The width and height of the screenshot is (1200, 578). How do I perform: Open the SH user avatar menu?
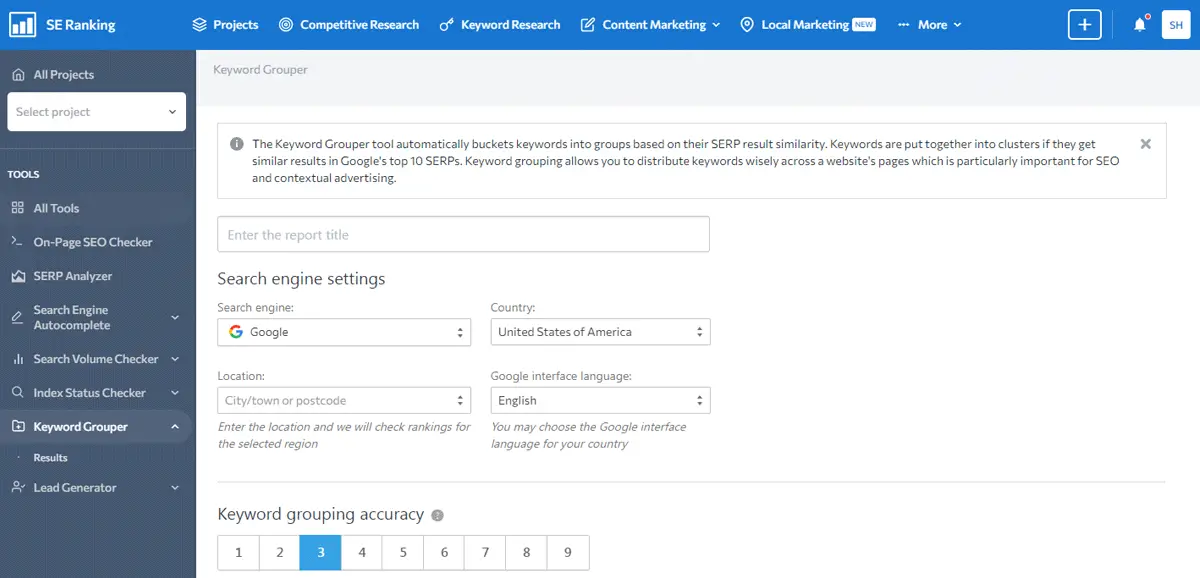(1175, 25)
